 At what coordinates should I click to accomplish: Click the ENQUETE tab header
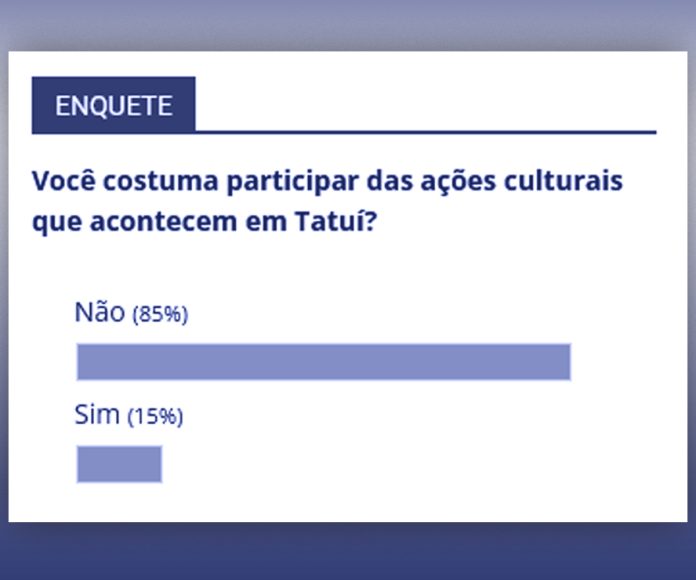(113, 105)
